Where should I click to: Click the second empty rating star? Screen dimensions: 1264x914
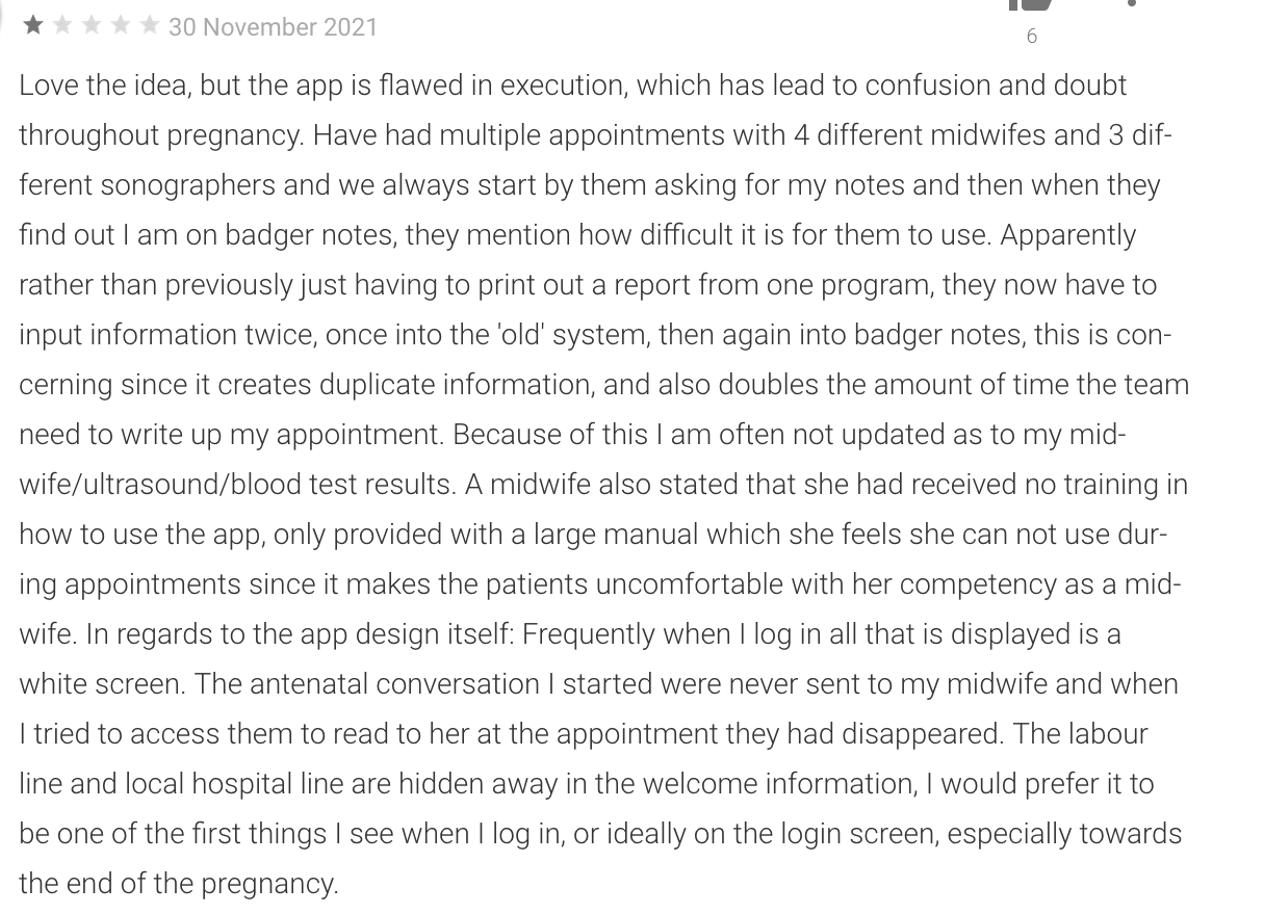point(62,26)
